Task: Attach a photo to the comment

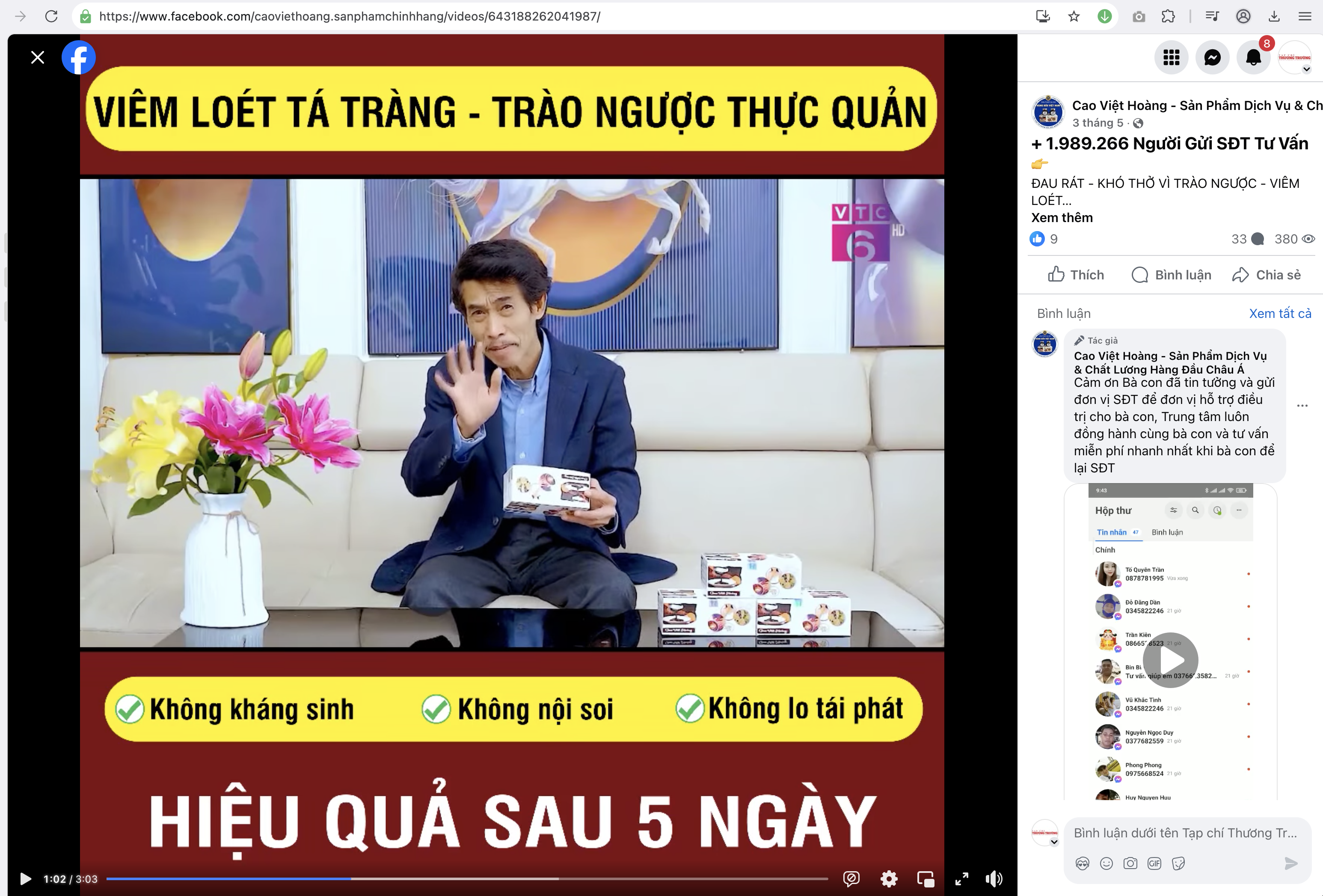Action: coord(1130,863)
